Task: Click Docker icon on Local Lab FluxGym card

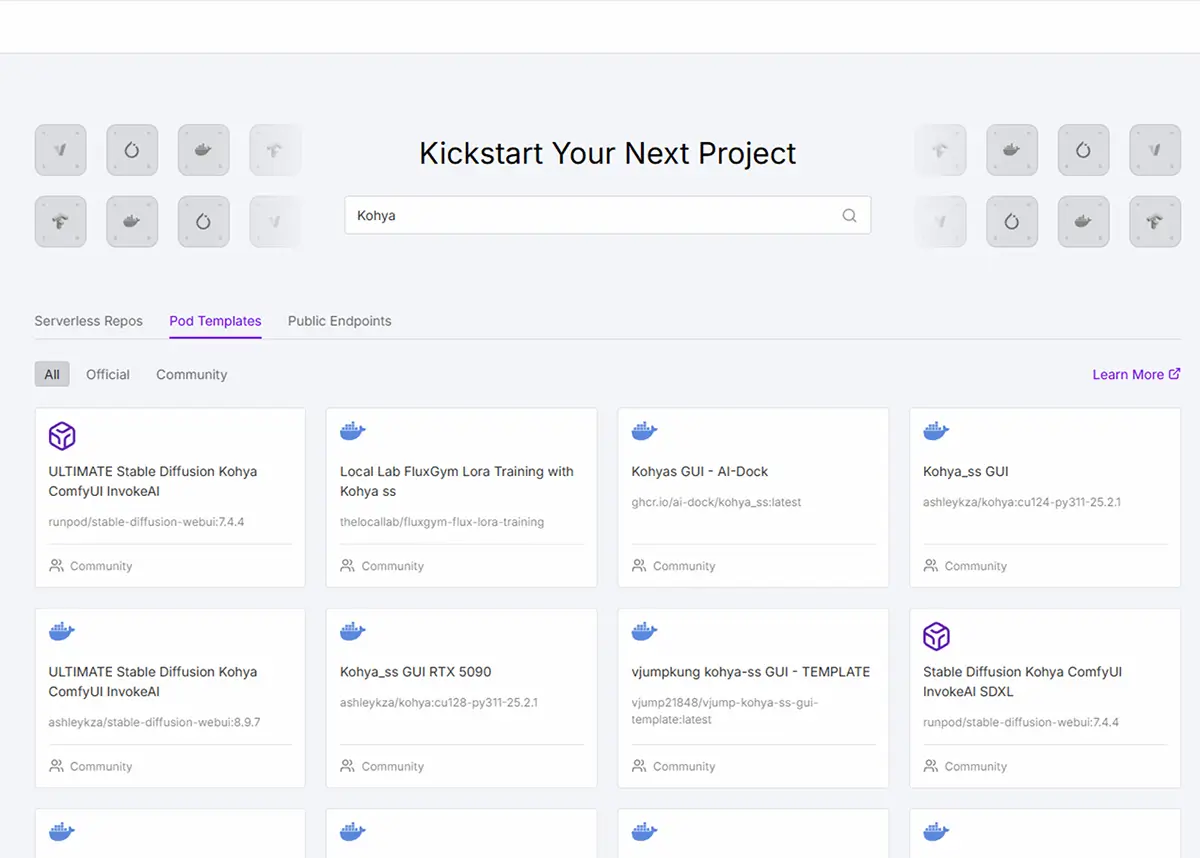Action: [x=353, y=432]
